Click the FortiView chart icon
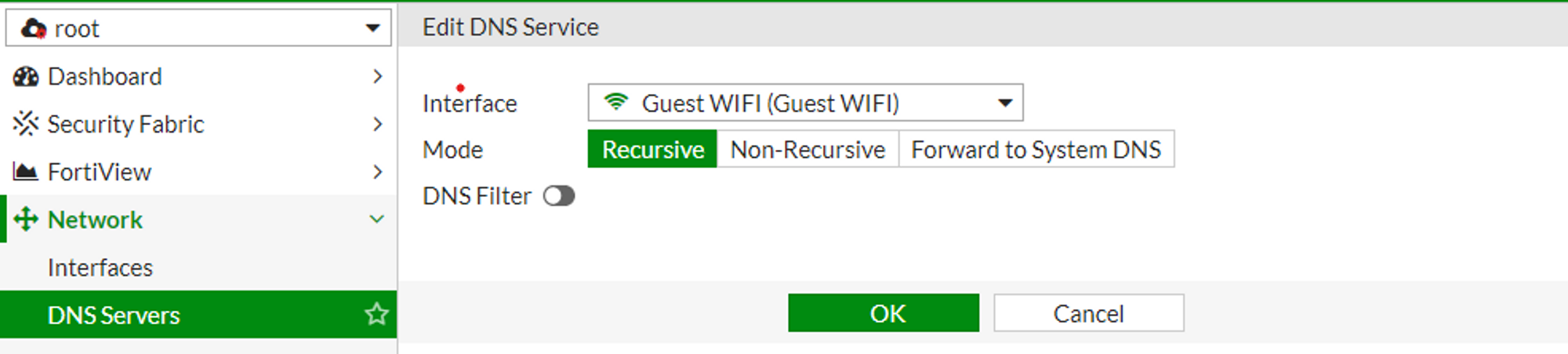The width and height of the screenshot is (1568, 354). [x=26, y=172]
